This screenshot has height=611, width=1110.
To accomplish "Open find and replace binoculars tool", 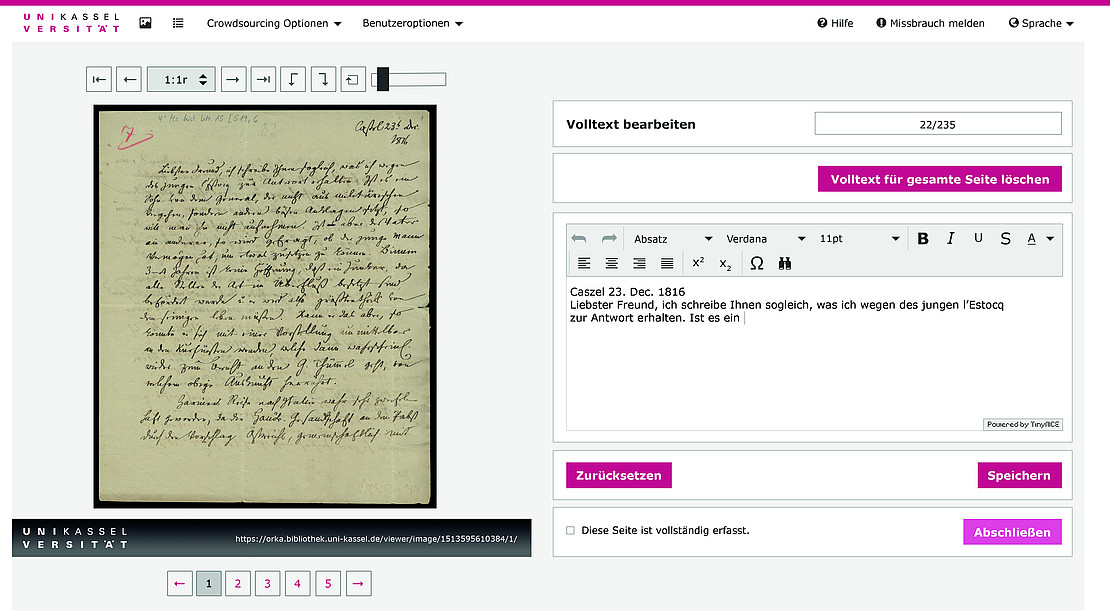I will click(785, 263).
